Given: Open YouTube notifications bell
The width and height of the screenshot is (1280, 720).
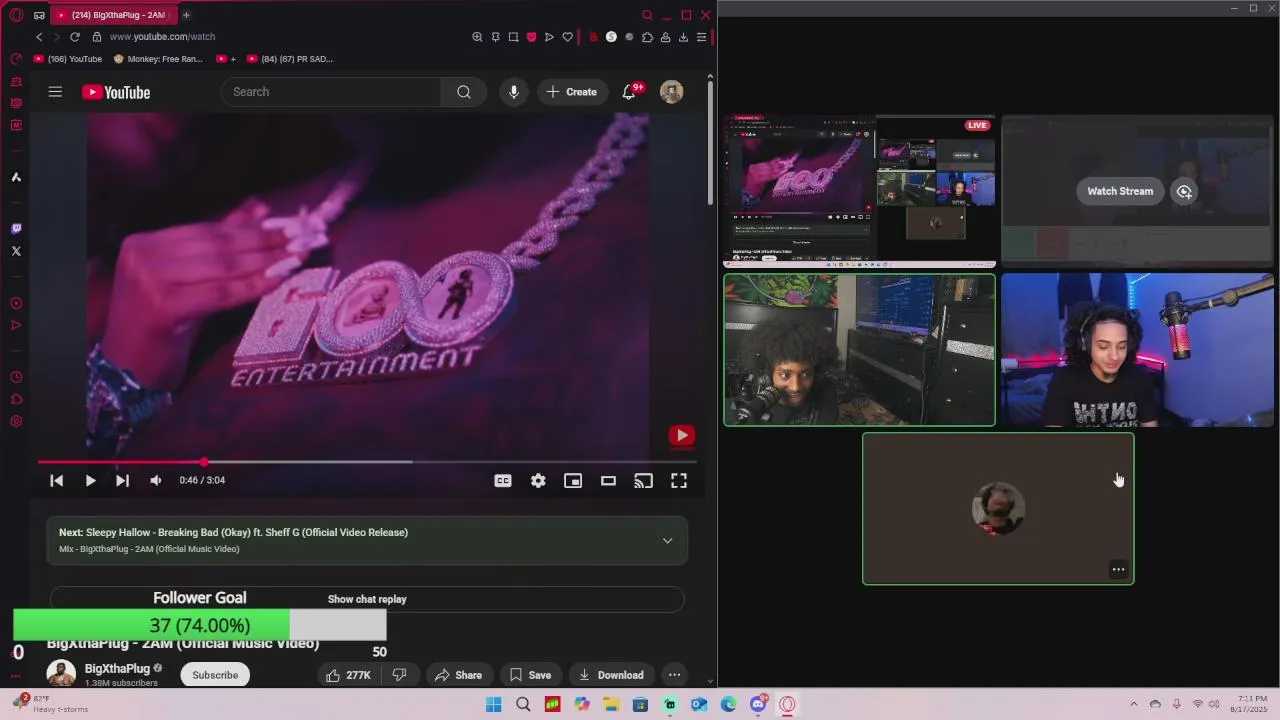Looking at the screenshot, I should pos(629,92).
